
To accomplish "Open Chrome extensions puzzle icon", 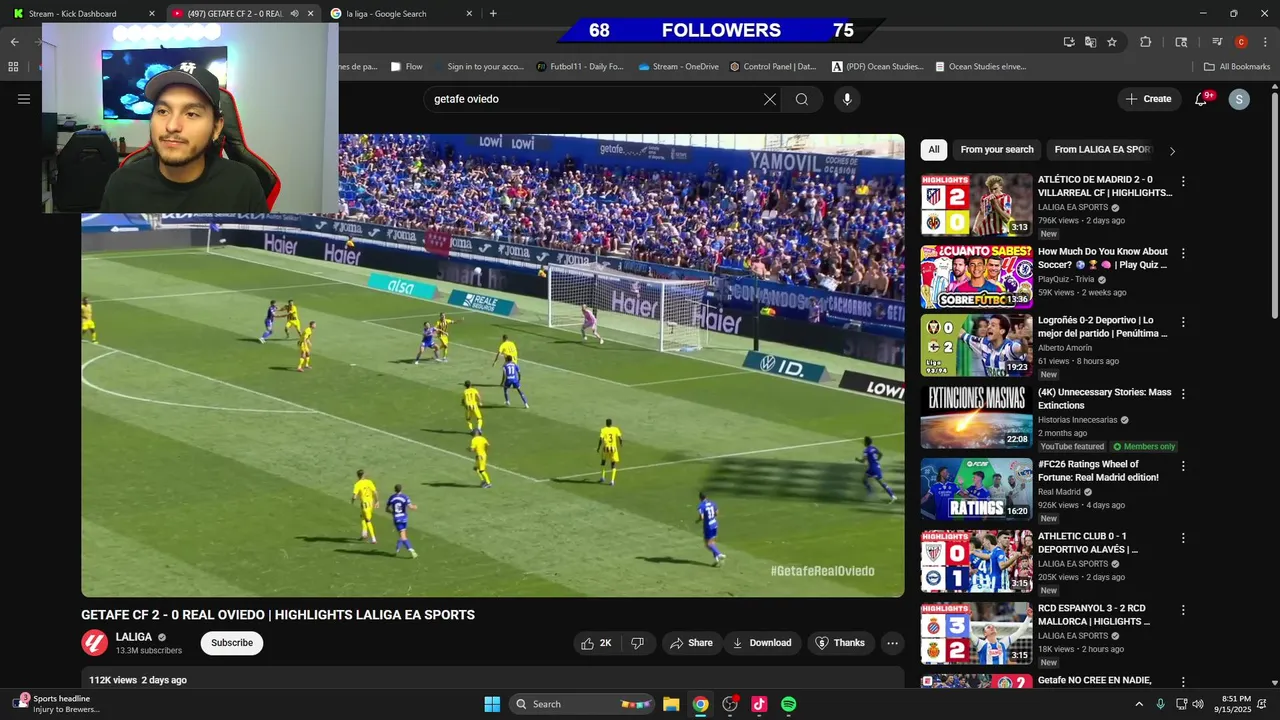I will pos(1146,42).
